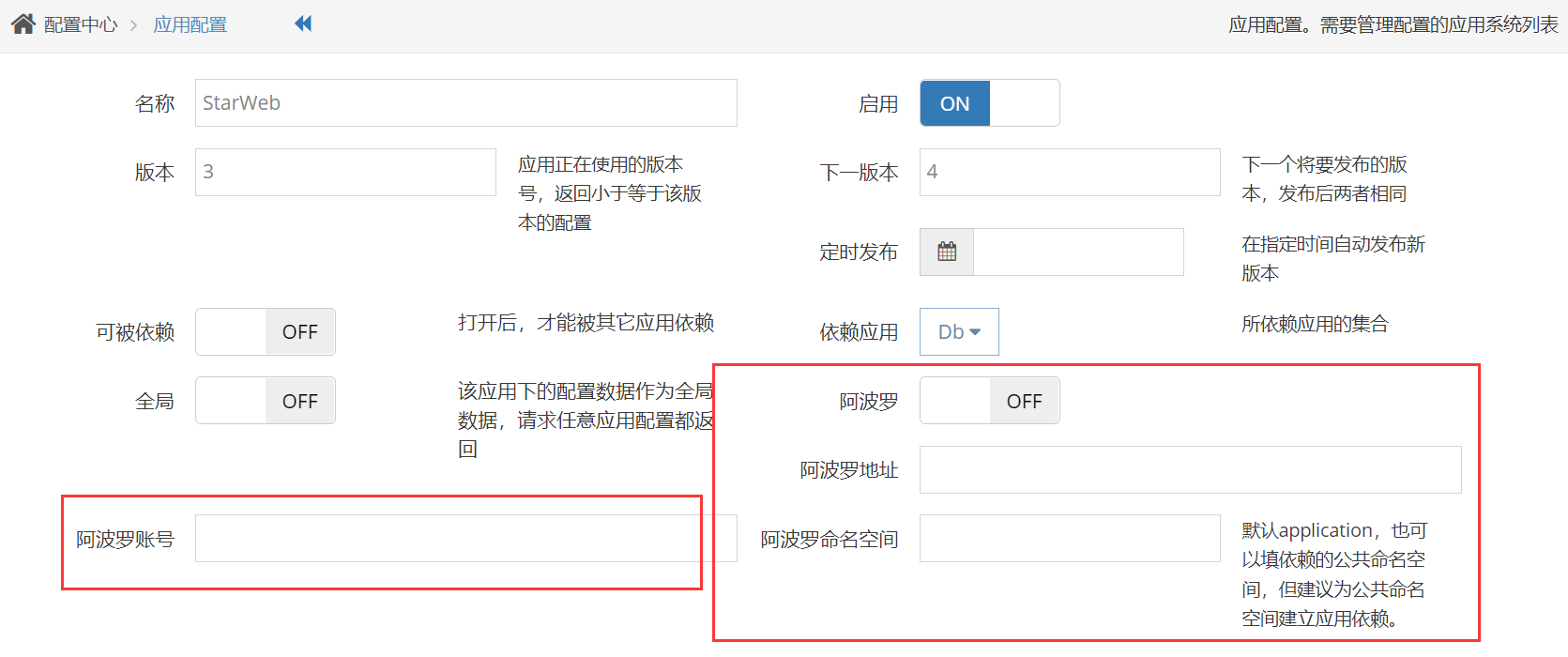Screen dimensions: 1568x657
Task: Go to 配置中心 in breadcrumb
Action: (81, 24)
